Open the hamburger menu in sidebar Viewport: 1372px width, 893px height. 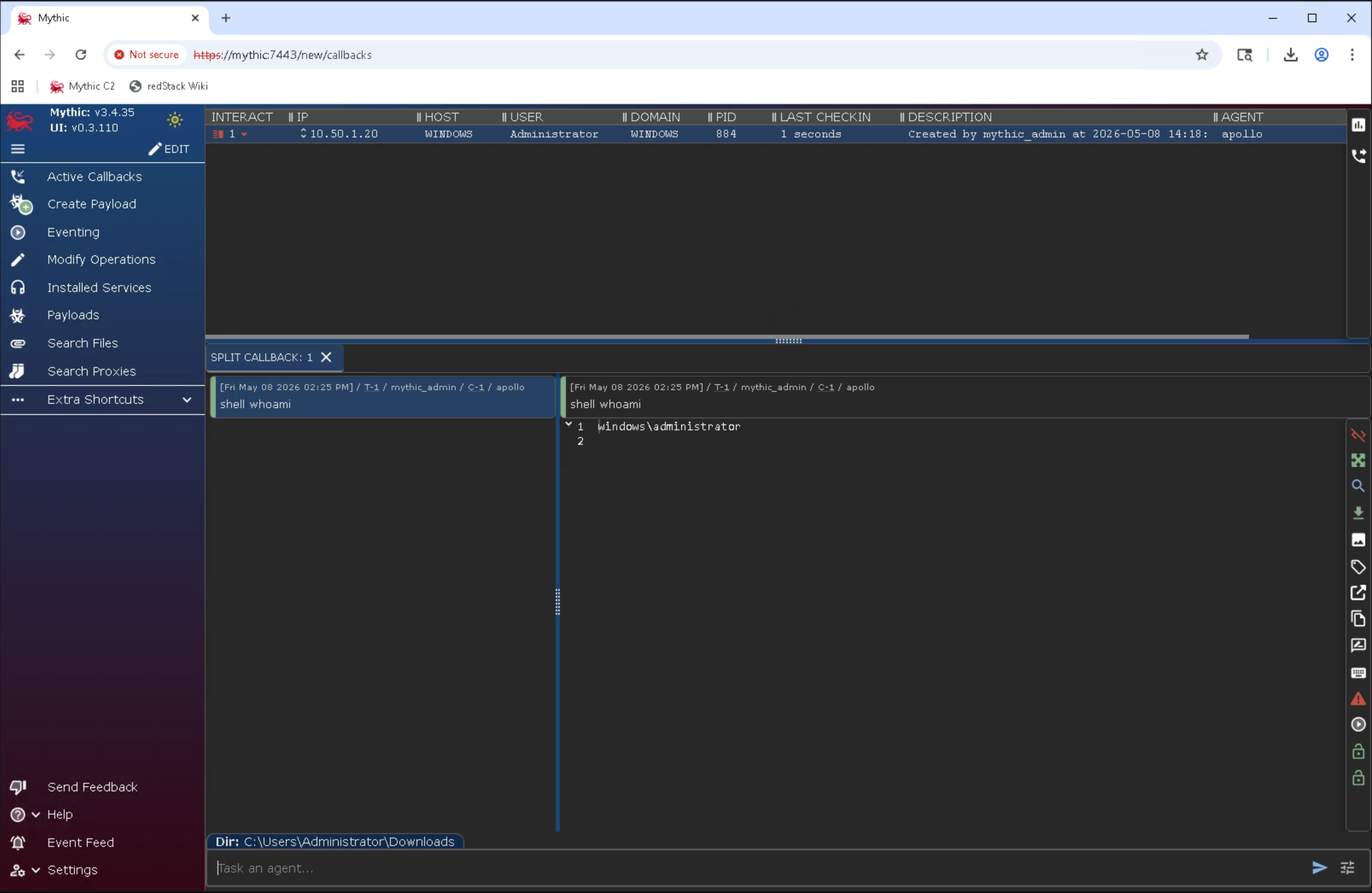(x=18, y=149)
